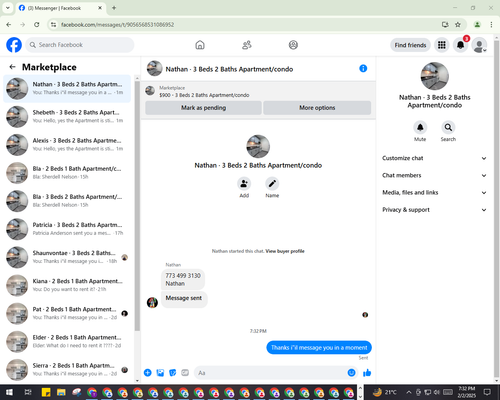
Task: Open the emoji picker in message box
Action: (351, 373)
